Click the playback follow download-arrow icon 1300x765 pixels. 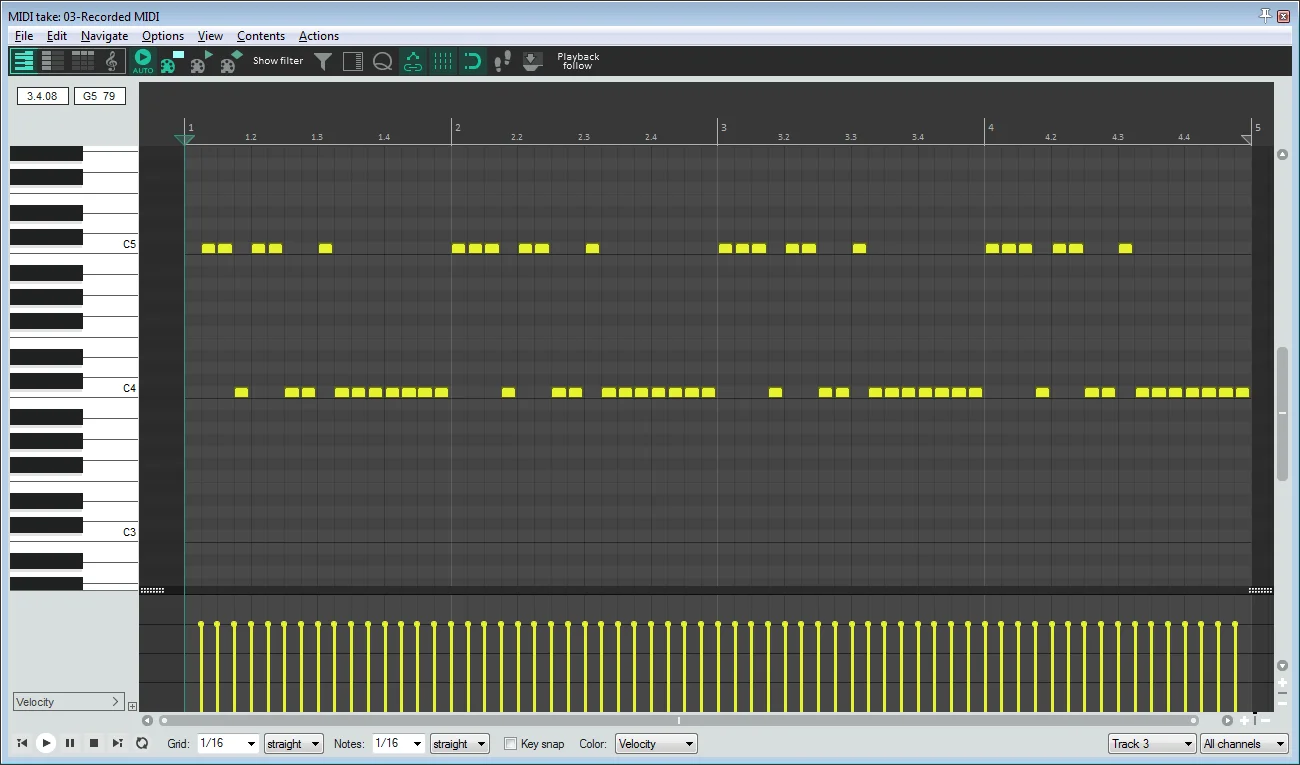532,61
